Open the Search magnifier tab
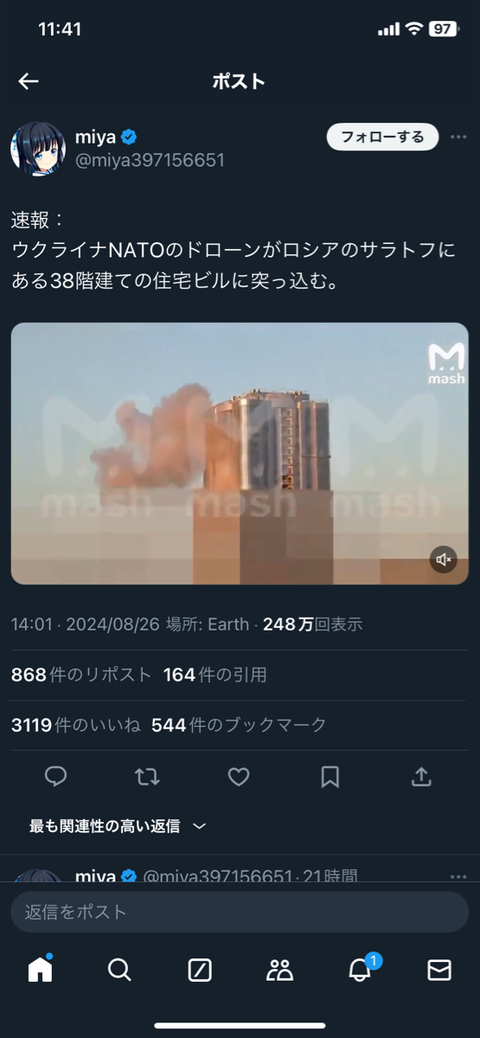Image resolution: width=480 pixels, height=1038 pixels. (120, 970)
